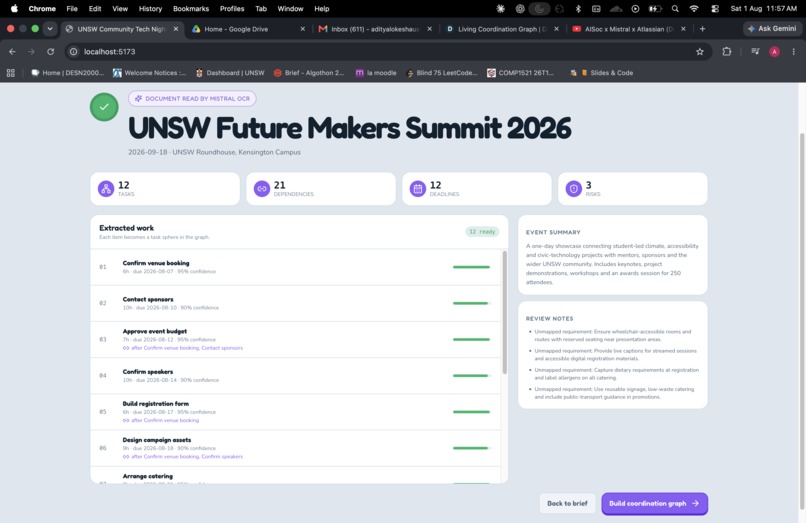Click the Deadlines calendar icon in the stat card

point(418,189)
